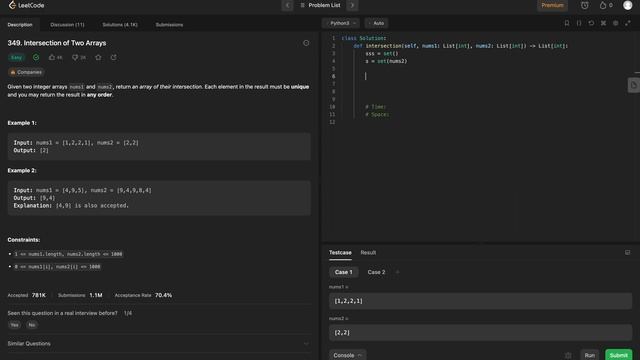Click the Acceptance Rate 70.4% value

[x=163, y=295]
